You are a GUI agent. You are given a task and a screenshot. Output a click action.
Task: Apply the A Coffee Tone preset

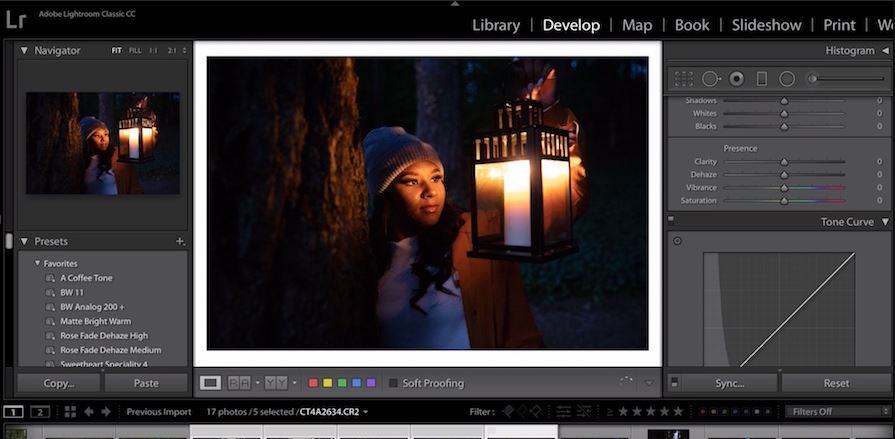[86, 278]
